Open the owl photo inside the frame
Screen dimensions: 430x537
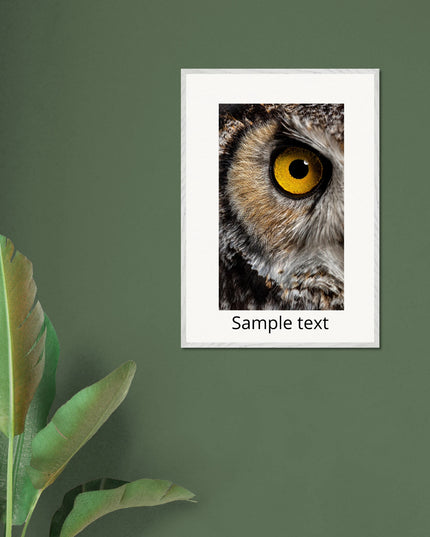281,207
